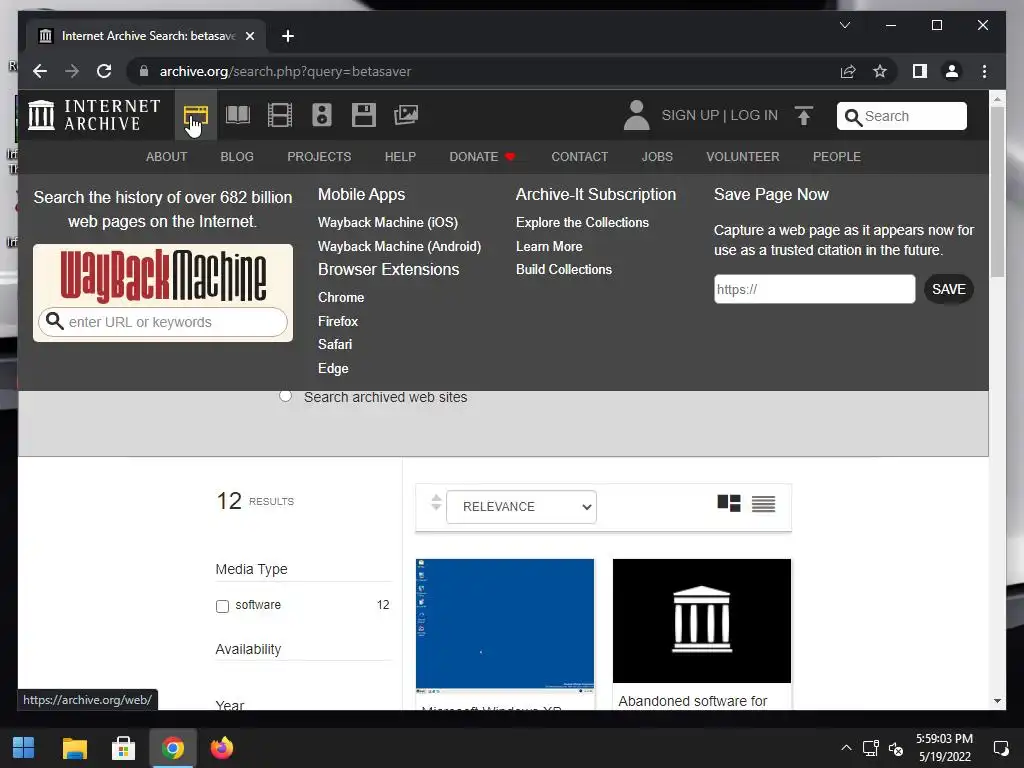Open the Texts book icon
This screenshot has width=1024, height=768.
(238, 116)
